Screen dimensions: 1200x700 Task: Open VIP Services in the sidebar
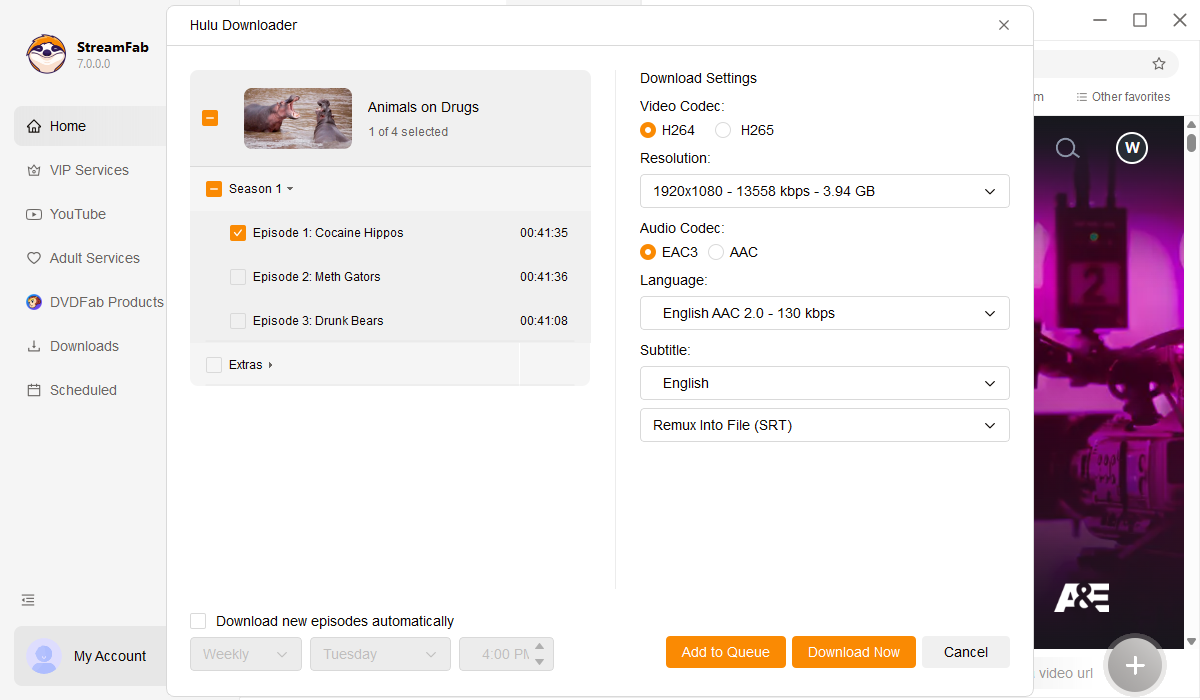click(x=89, y=170)
